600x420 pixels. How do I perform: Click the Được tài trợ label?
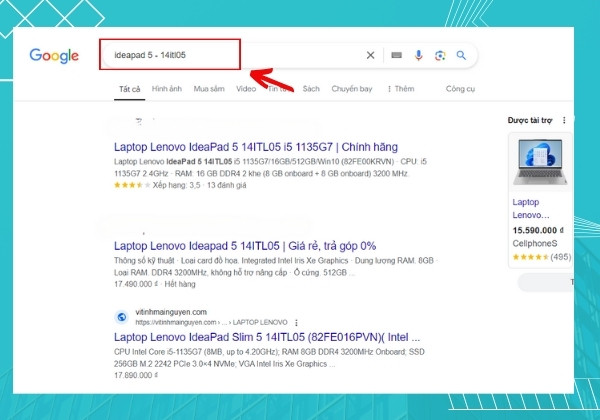(530, 120)
